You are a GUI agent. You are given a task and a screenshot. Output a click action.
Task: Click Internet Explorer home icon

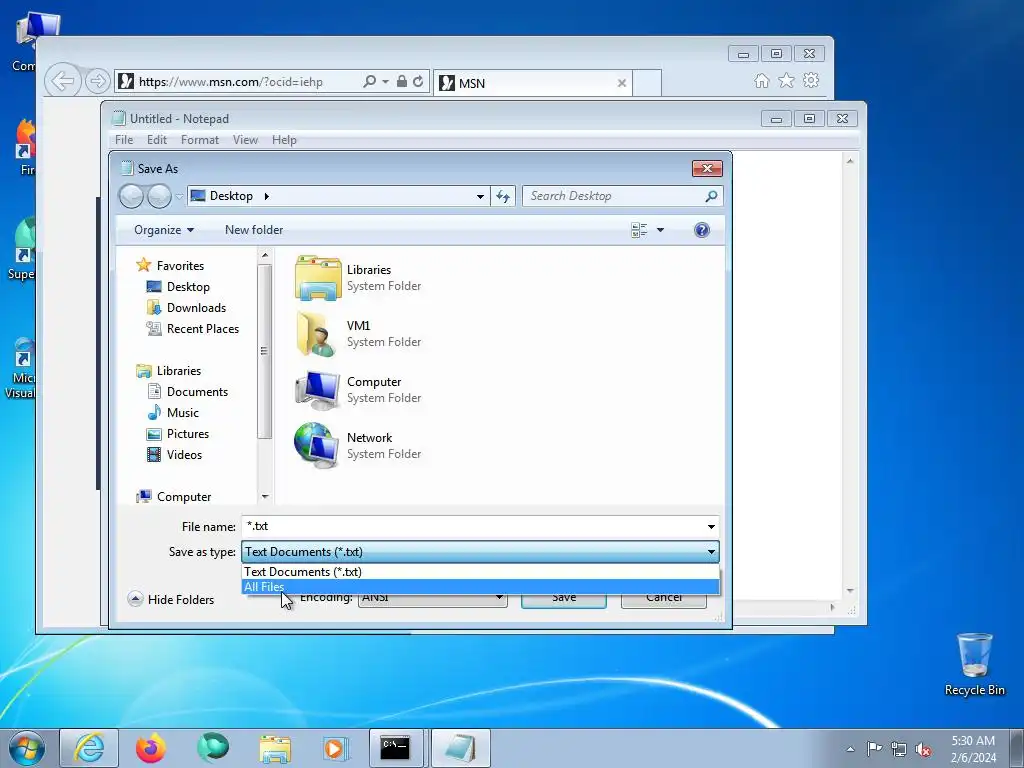(x=761, y=80)
